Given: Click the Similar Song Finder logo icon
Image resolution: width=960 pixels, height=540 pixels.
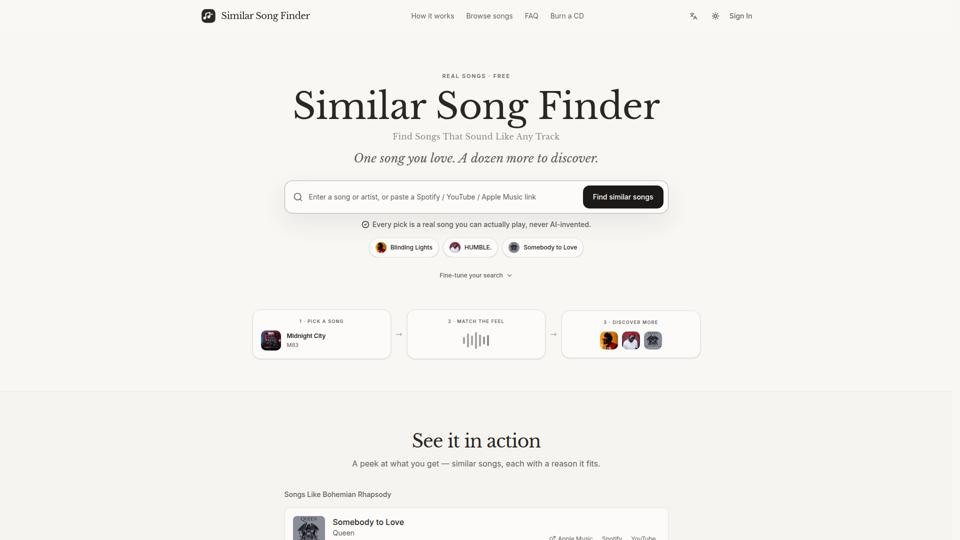Looking at the screenshot, I should pyautogui.click(x=208, y=16).
